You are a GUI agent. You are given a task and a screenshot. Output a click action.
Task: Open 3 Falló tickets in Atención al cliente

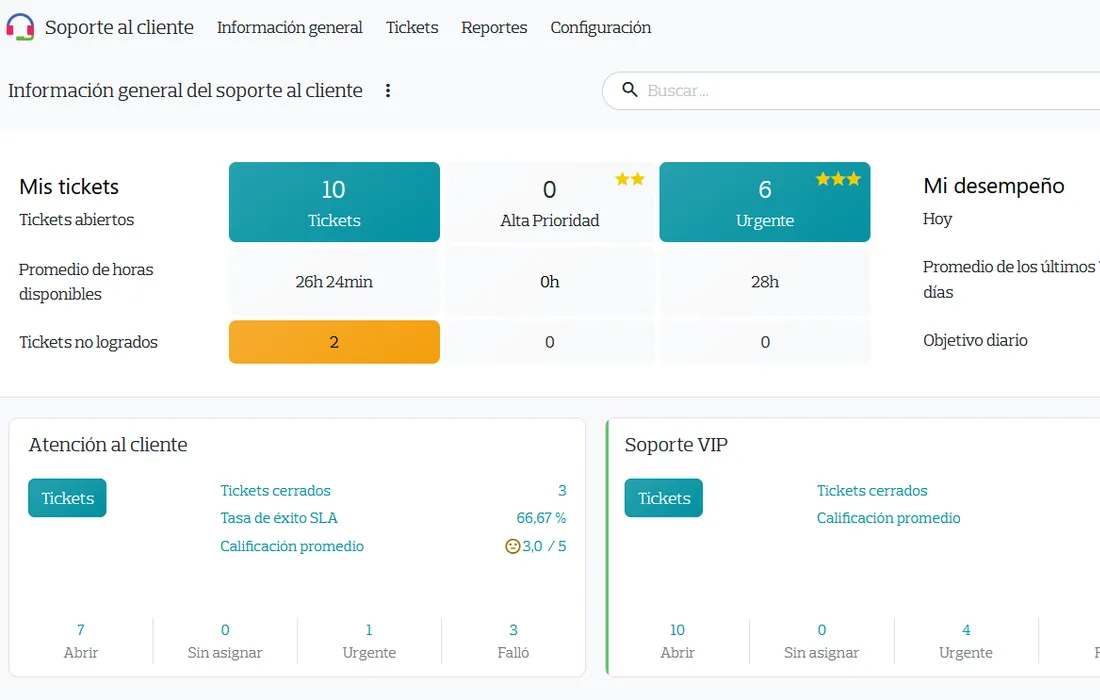point(514,641)
